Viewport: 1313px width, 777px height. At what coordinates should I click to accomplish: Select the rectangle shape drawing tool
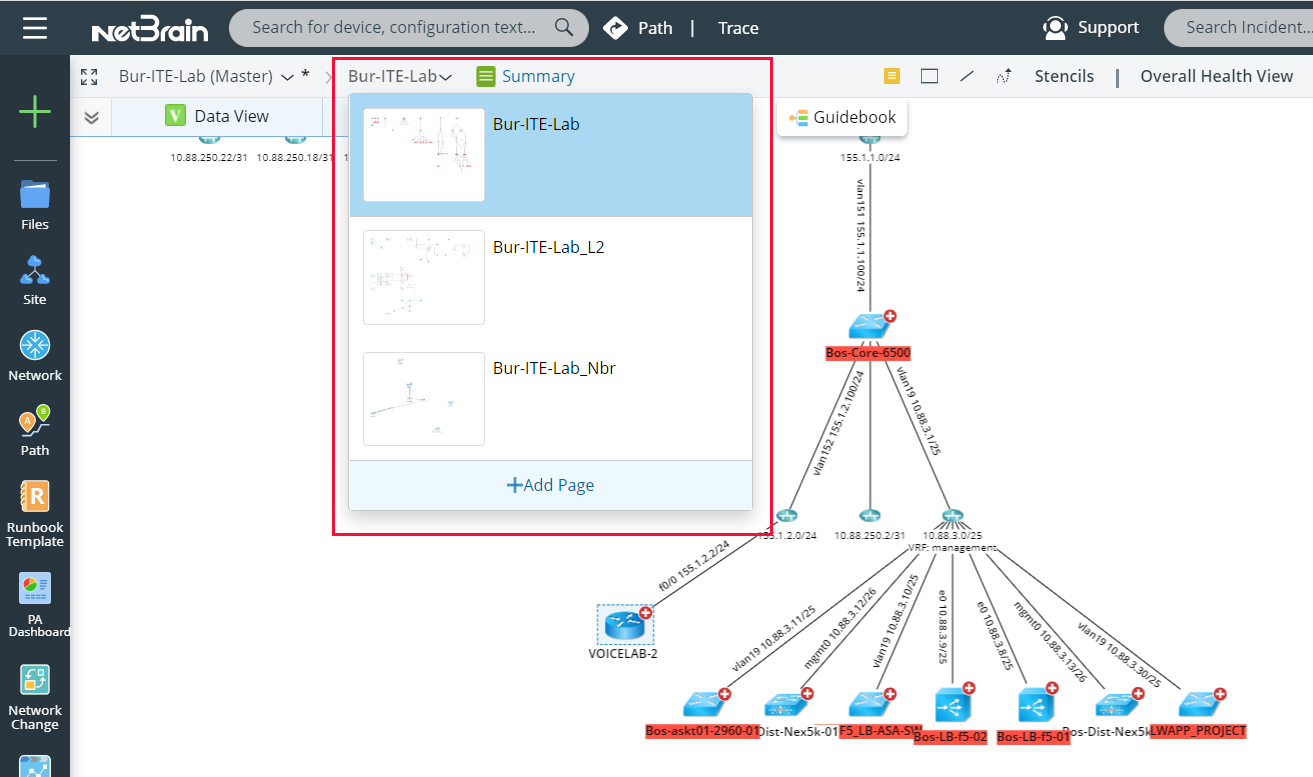pos(929,75)
